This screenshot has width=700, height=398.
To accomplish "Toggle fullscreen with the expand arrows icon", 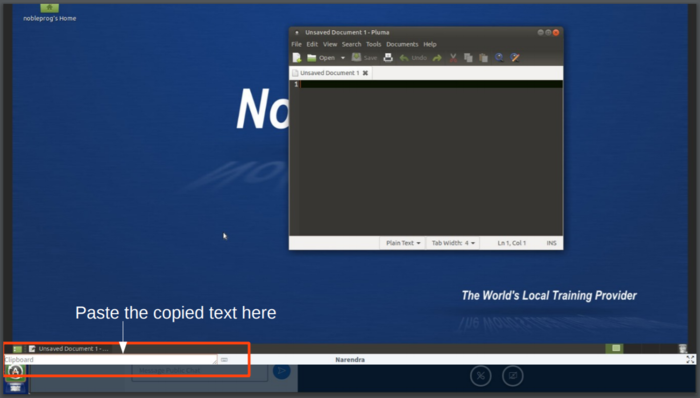I will (690, 360).
